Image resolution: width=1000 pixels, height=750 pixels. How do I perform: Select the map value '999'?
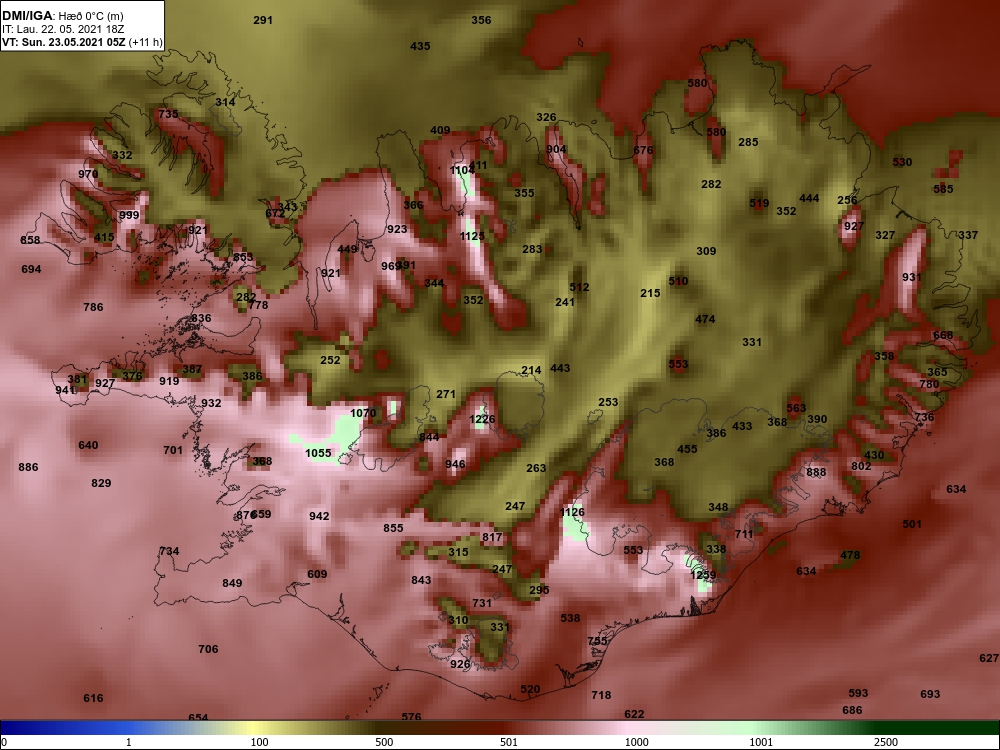pos(129,215)
